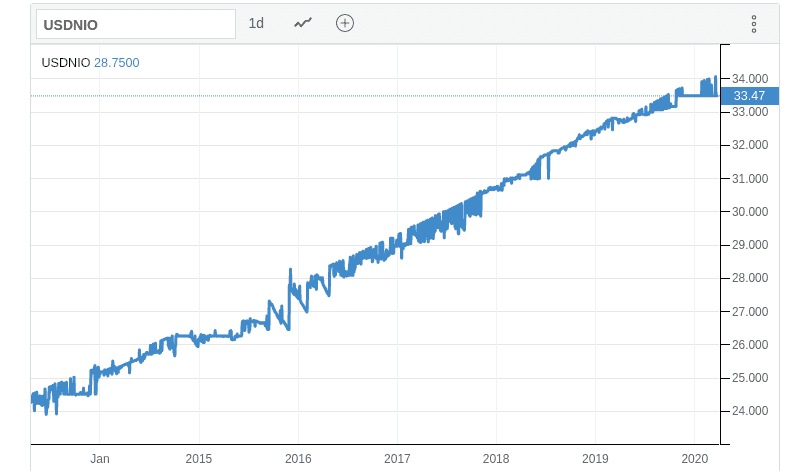This screenshot has height=471, width=798.
Task: Click the blue 28.7500 price value
Action: click(117, 63)
